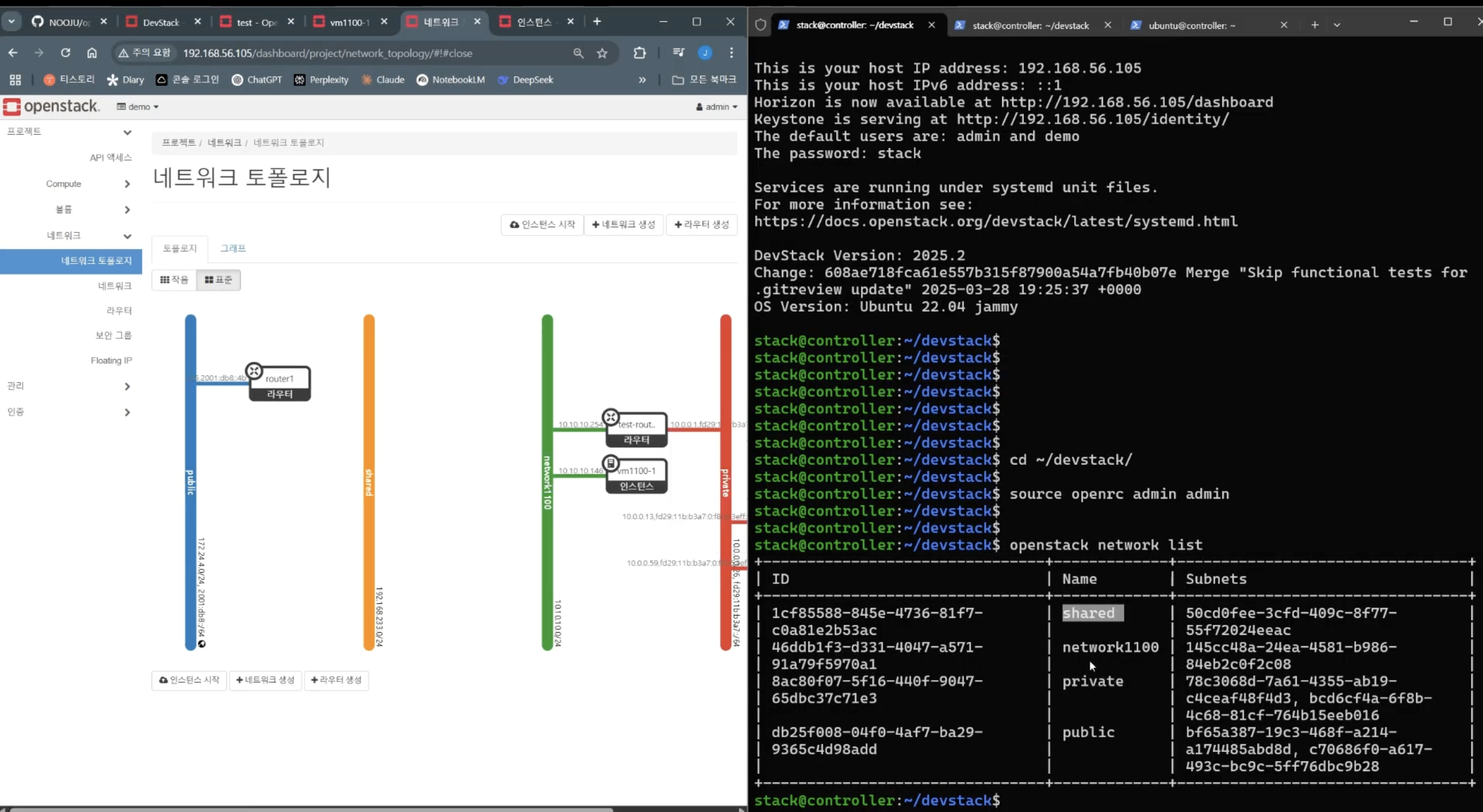Switch topology view to 작음 (small) mode
1483x812 pixels.
[175, 280]
